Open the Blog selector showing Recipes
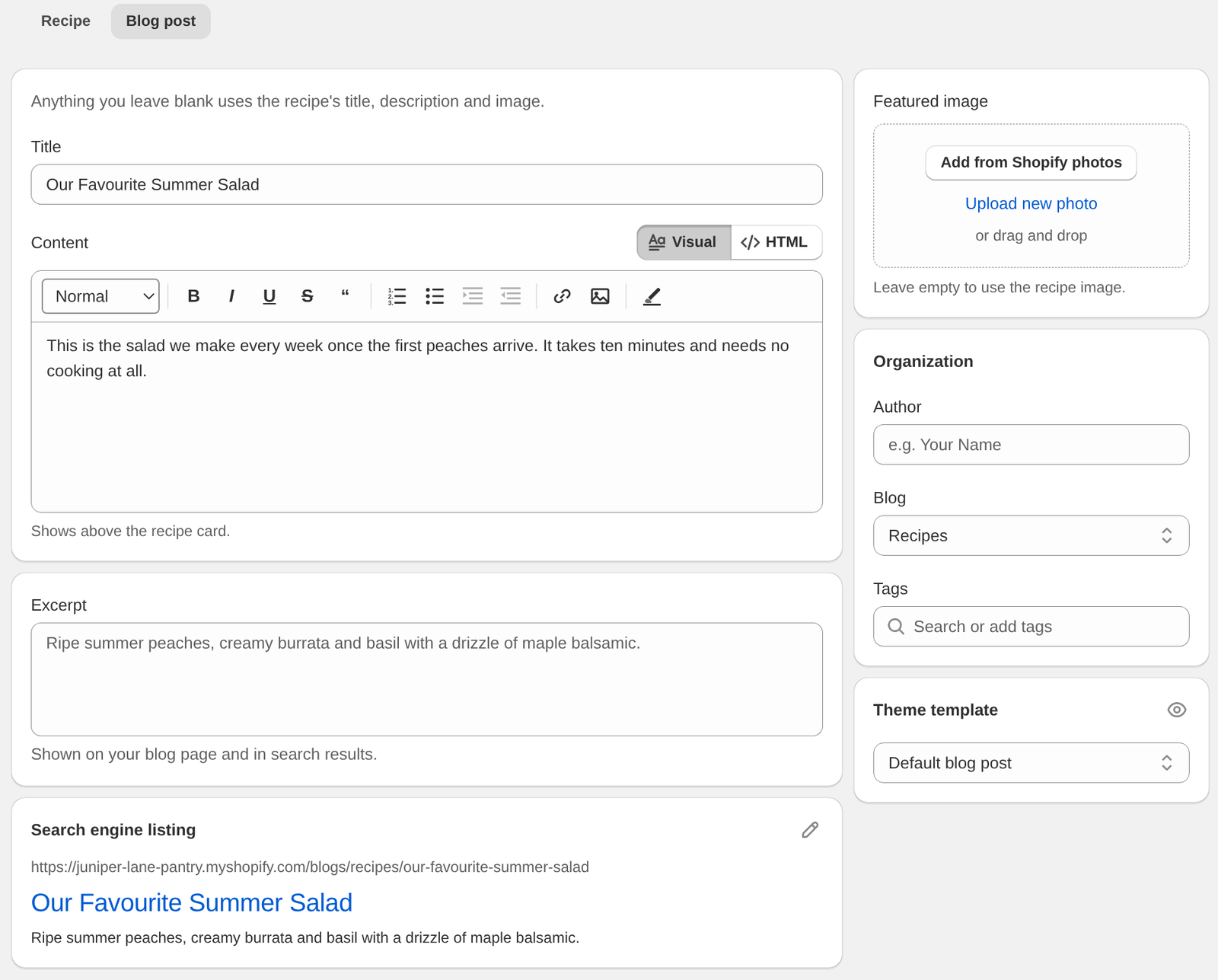The width and height of the screenshot is (1218, 980). click(1031, 535)
